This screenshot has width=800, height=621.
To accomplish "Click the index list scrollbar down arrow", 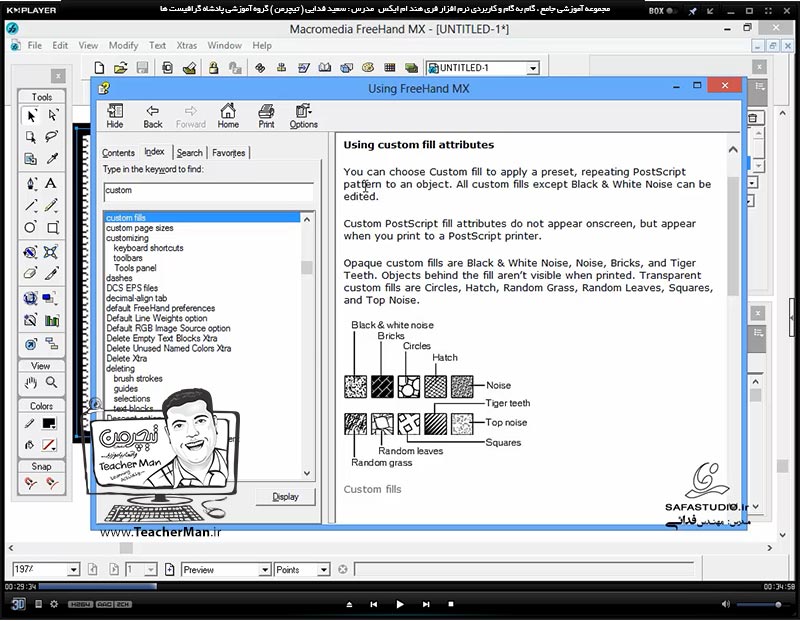I will (307, 473).
